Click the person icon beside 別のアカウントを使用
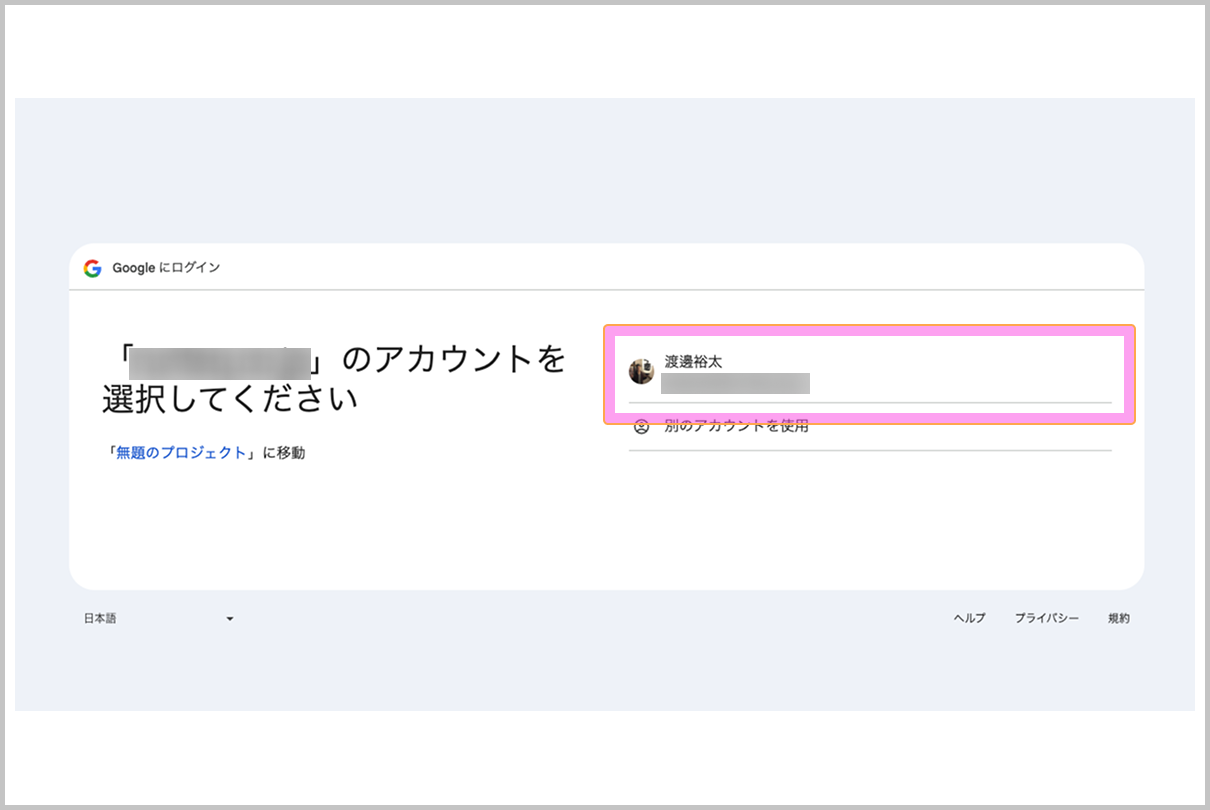This screenshot has width=1210, height=810. (x=642, y=427)
